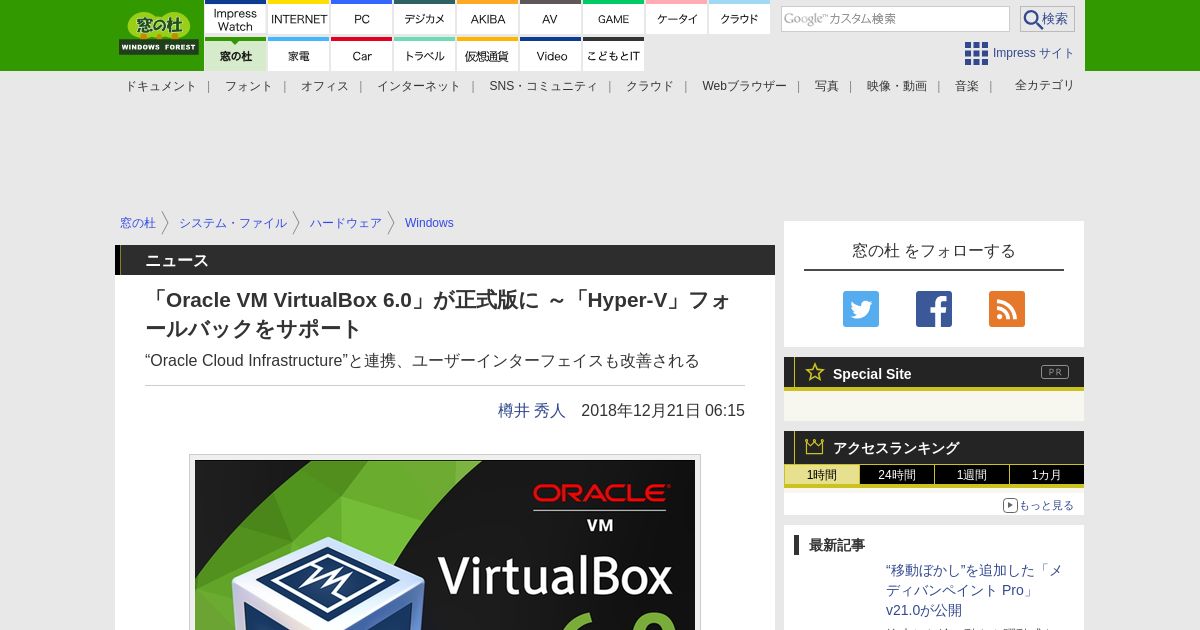Image resolution: width=1200 pixels, height=630 pixels.
Task: Select the 24時間 ranking tab
Action: pos(897,475)
